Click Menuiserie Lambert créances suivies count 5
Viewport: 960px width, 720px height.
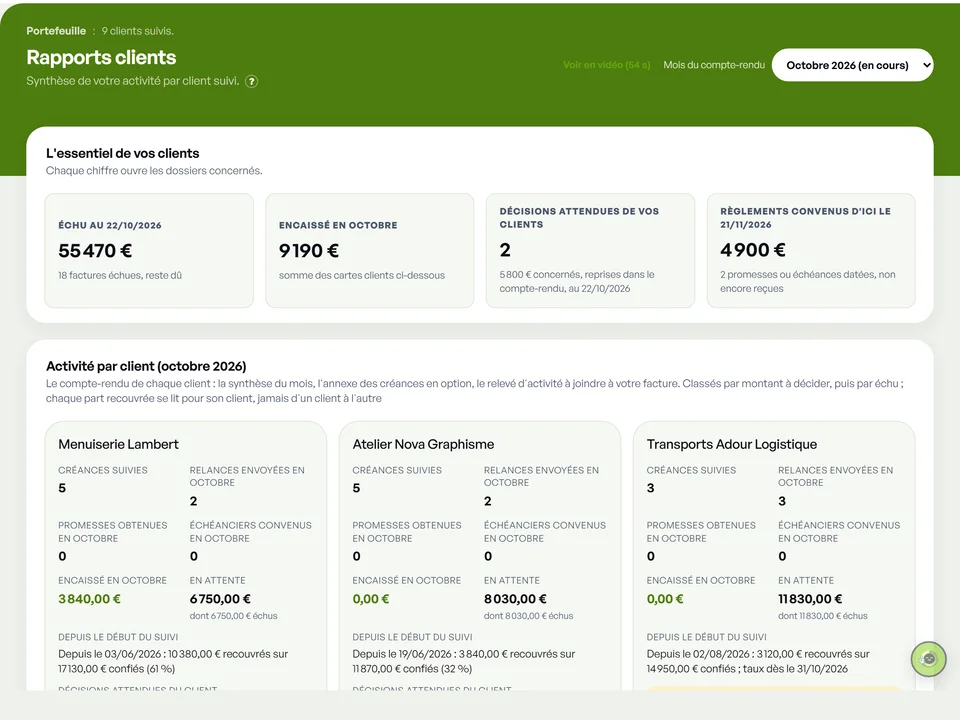(62, 489)
